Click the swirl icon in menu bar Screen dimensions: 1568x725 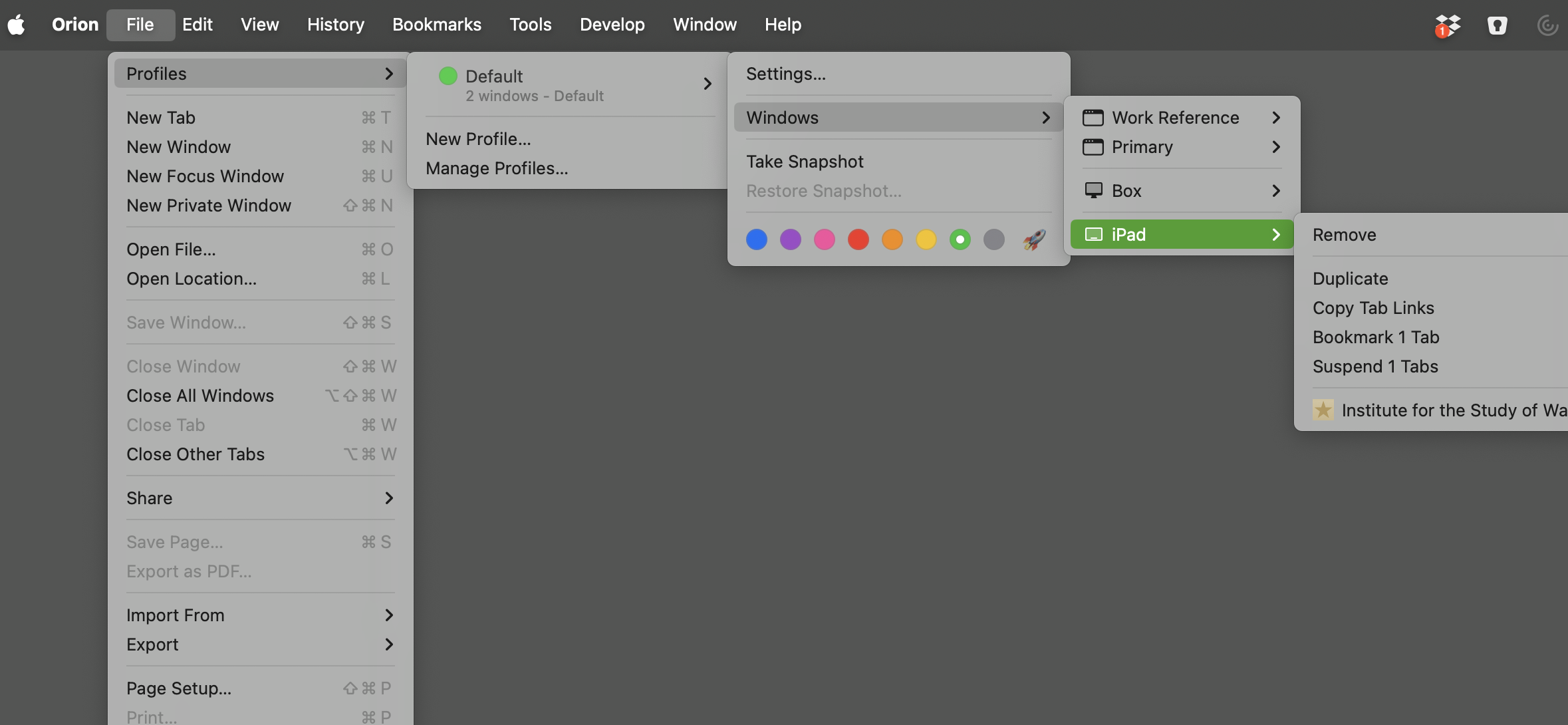[1547, 25]
